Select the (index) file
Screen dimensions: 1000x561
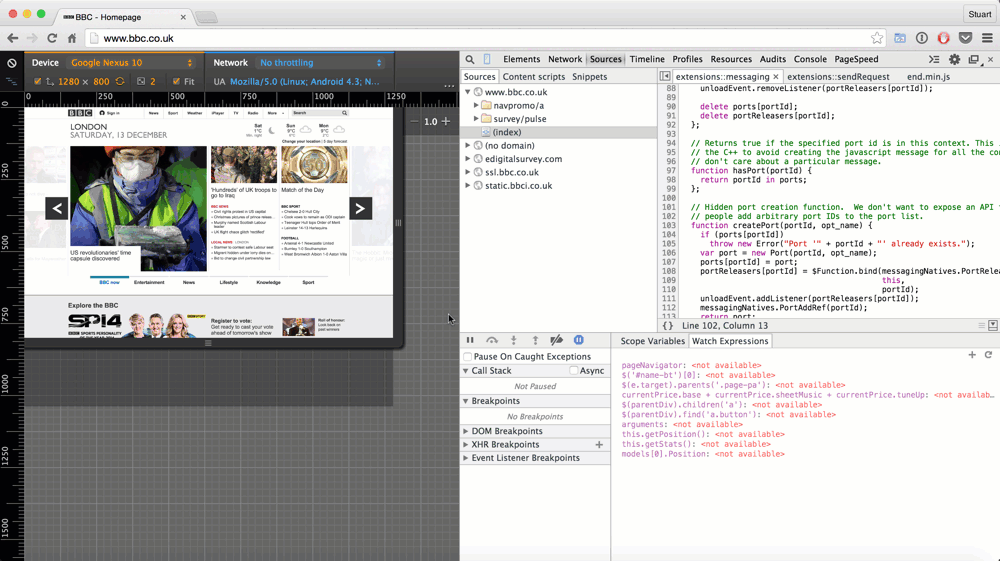[506, 133]
